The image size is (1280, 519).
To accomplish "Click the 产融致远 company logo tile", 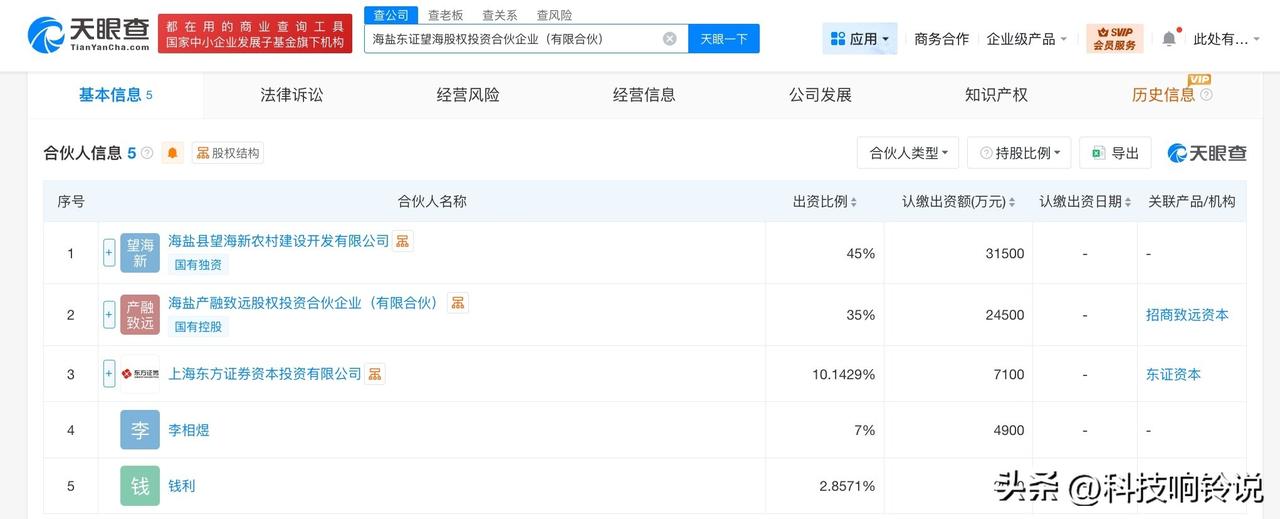I will coord(140,315).
